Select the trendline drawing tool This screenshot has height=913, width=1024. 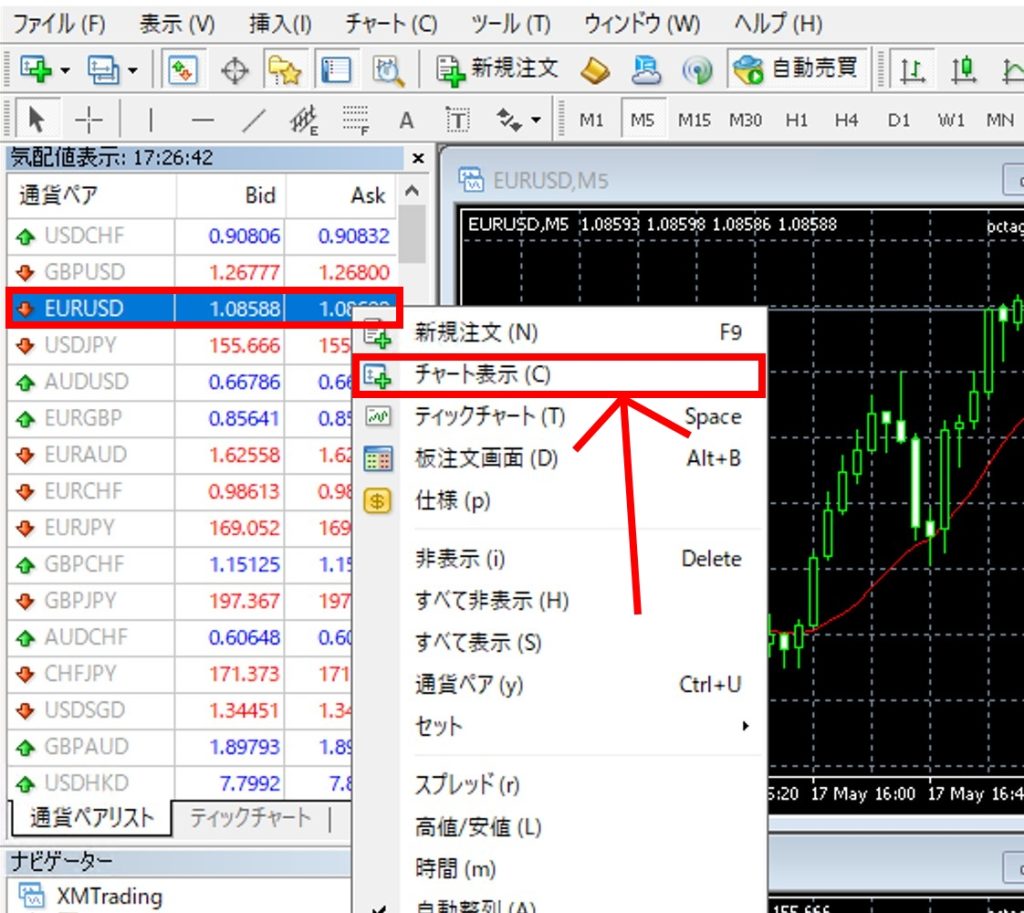click(x=255, y=120)
